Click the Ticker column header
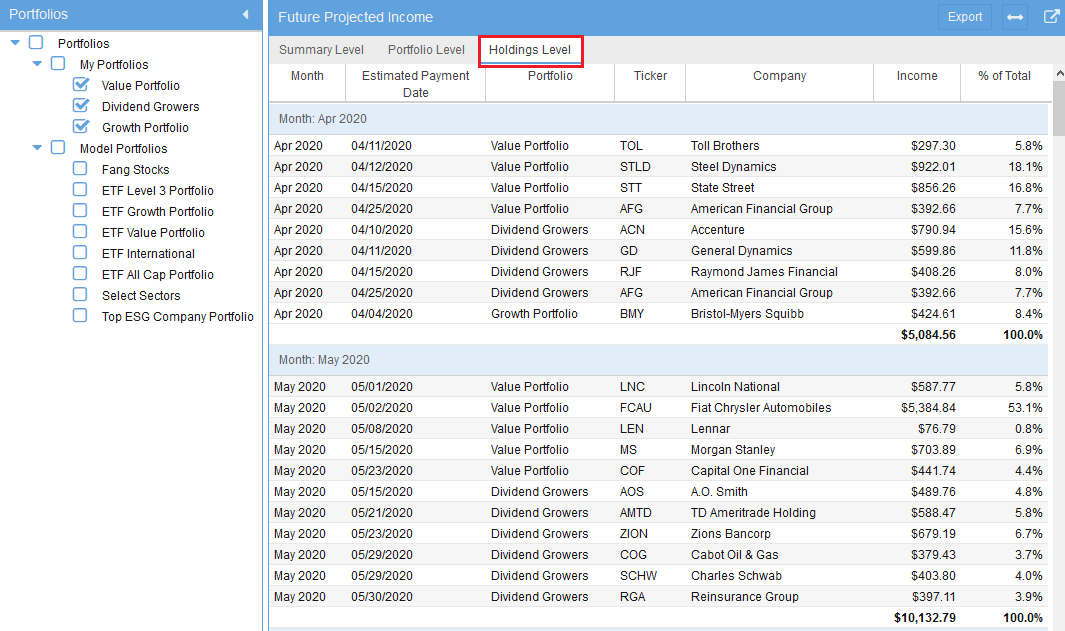This screenshot has height=631, width=1065. pyautogui.click(x=650, y=76)
